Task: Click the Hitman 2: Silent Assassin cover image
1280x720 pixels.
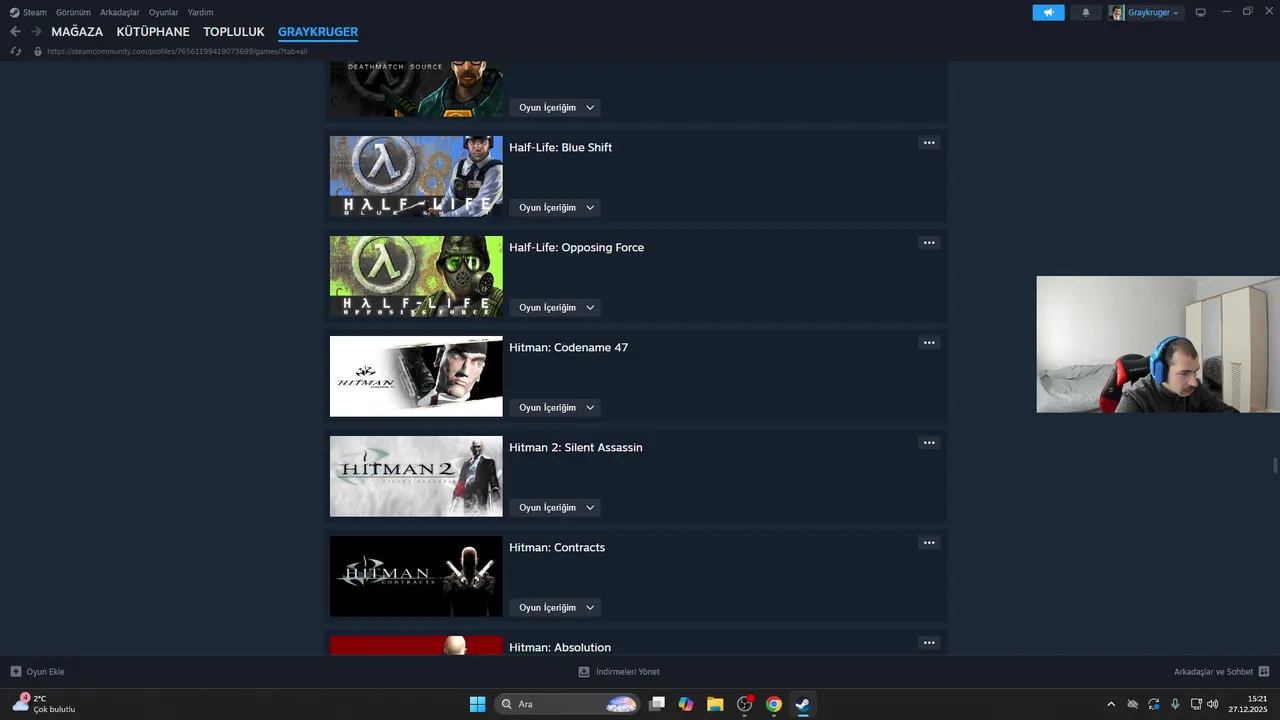Action: [x=416, y=476]
